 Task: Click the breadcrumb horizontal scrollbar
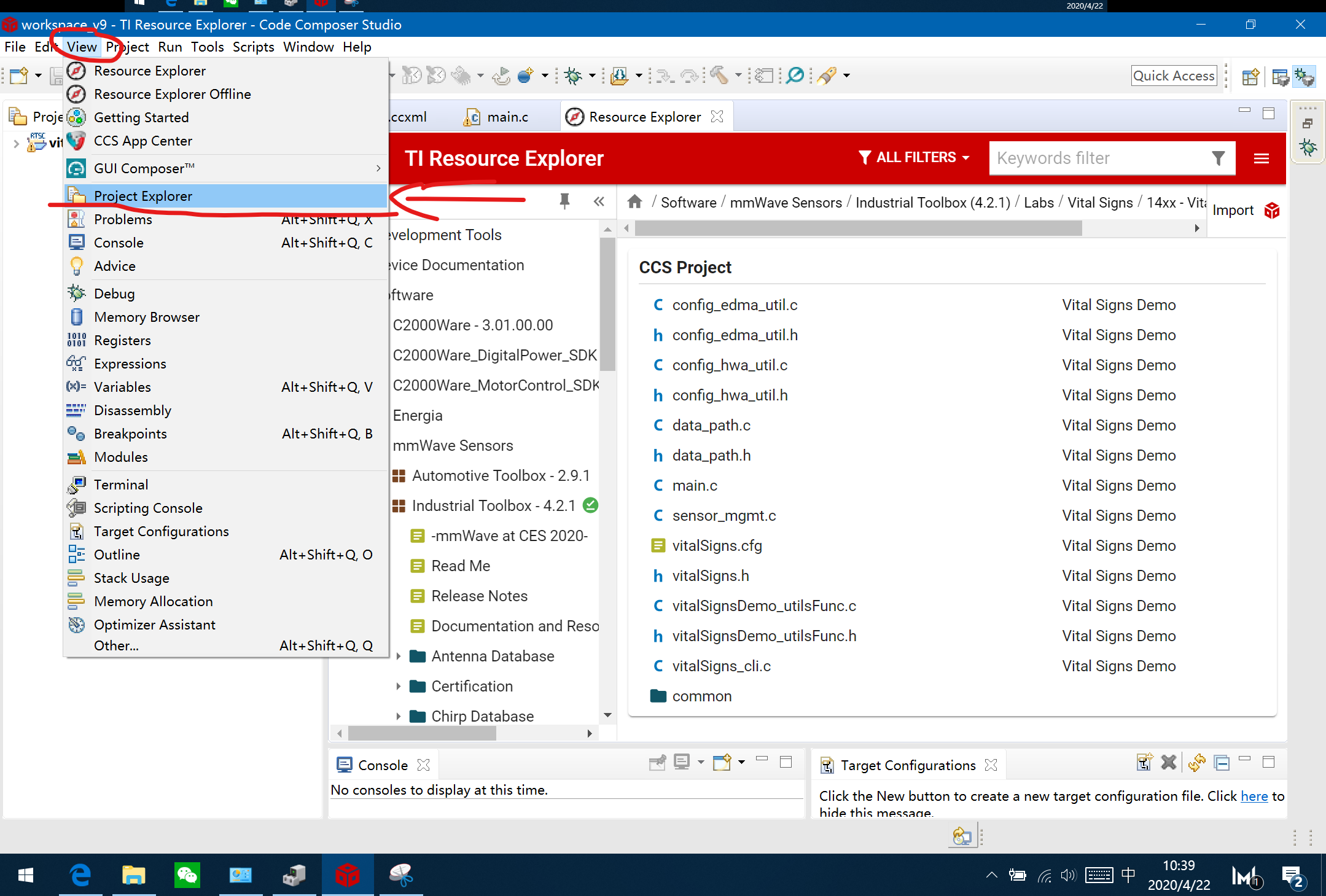[859, 228]
